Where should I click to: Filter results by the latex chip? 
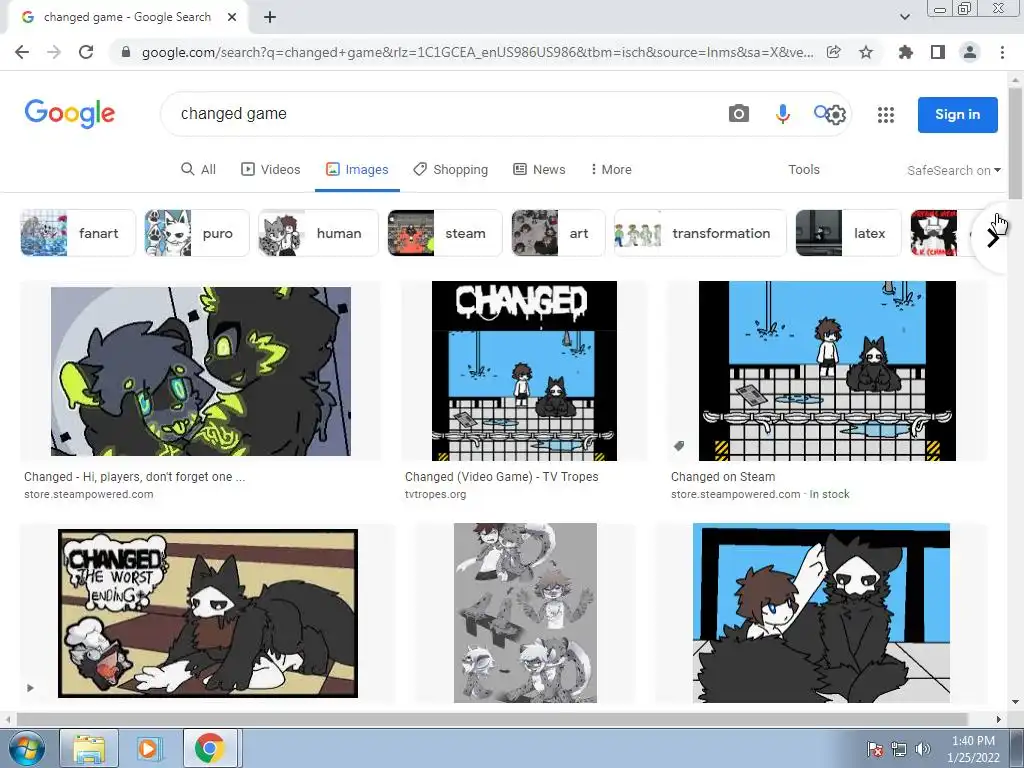coord(848,233)
